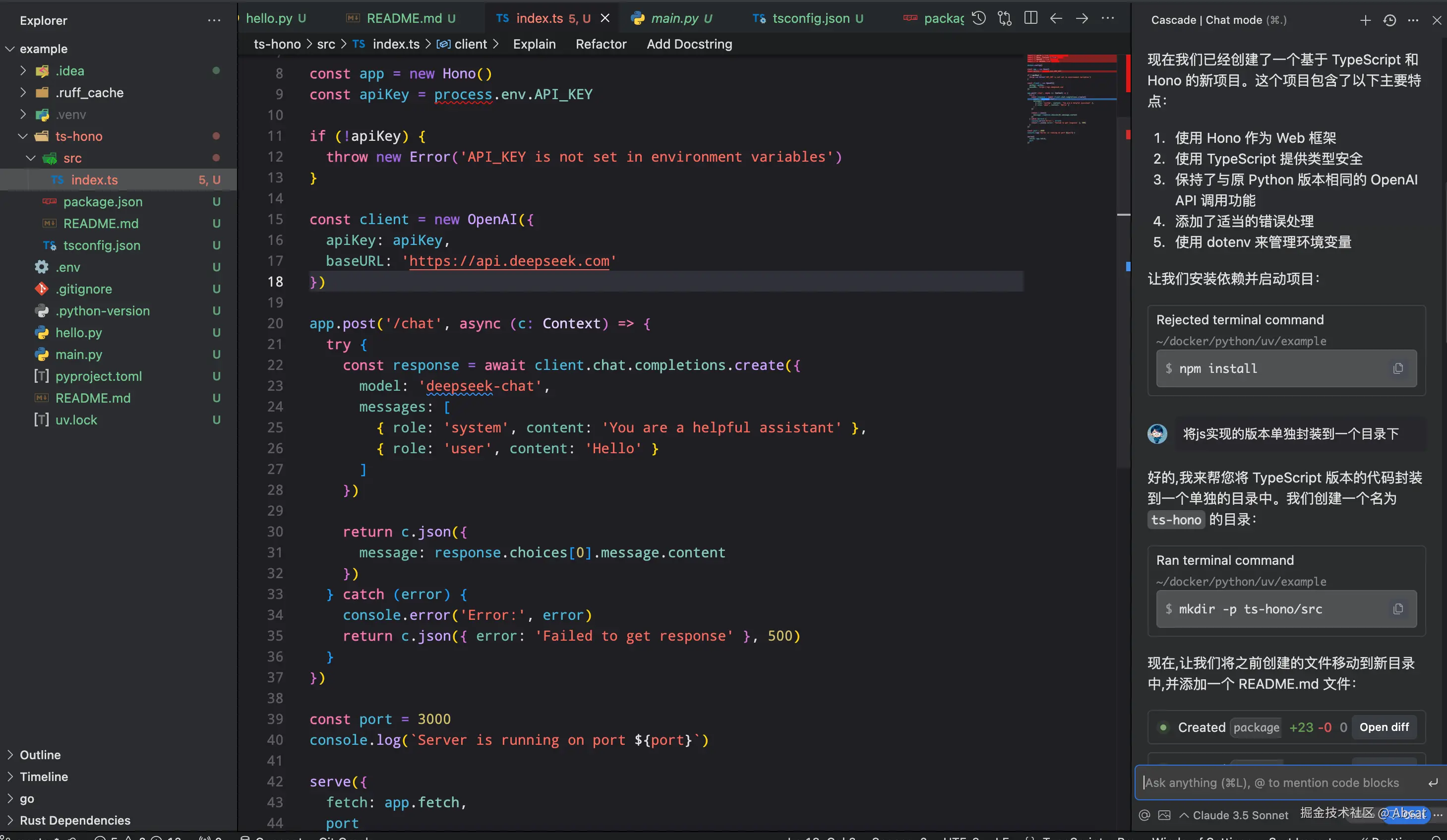The image size is (1447, 840).
Task: Navigate back with the left arrow icon
Action: (1056, 18)
